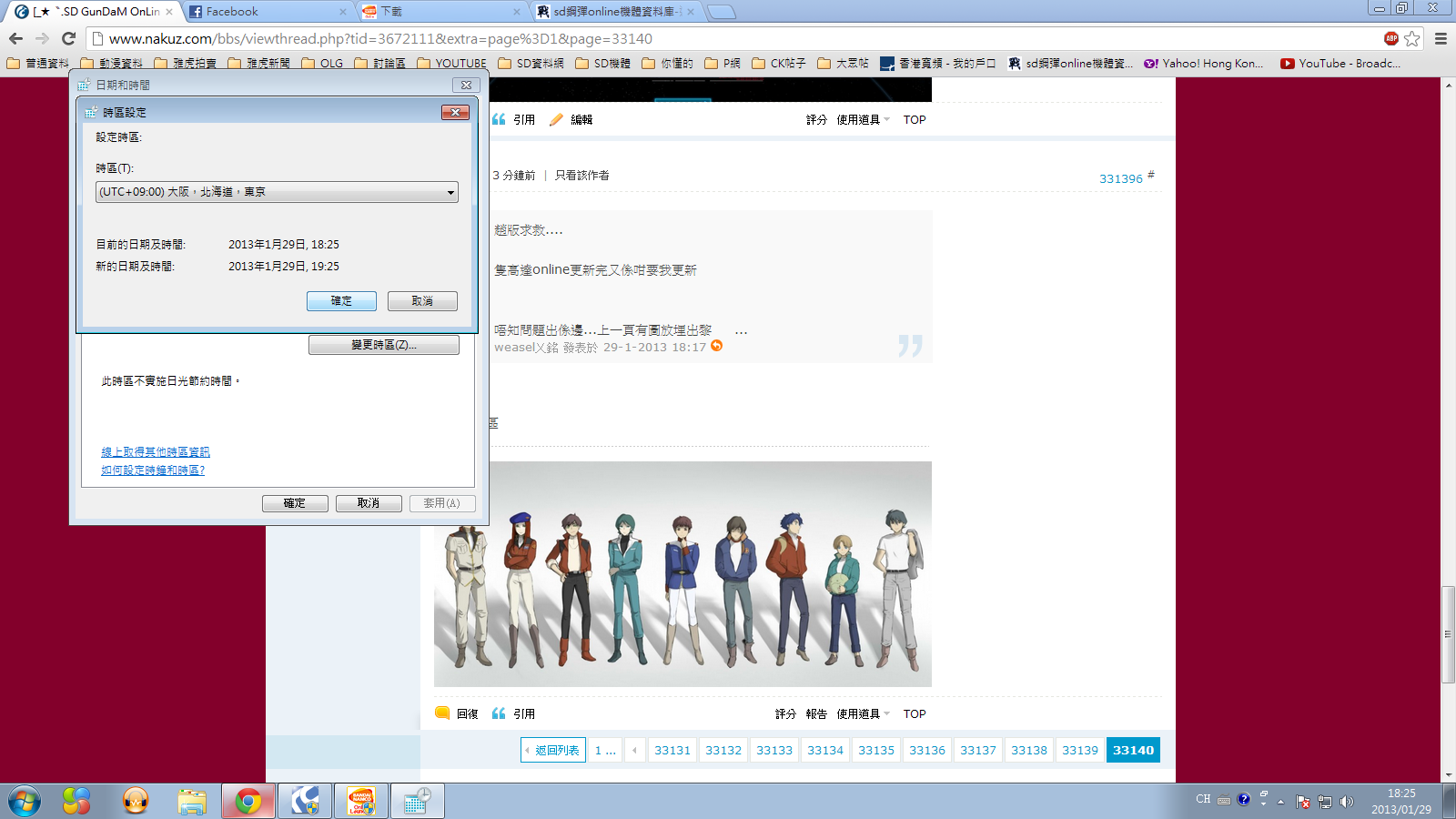Screen dimensions: 1456x819
Task: Open the SD資料網 bookmark folder
Action: tap(531, 63)
